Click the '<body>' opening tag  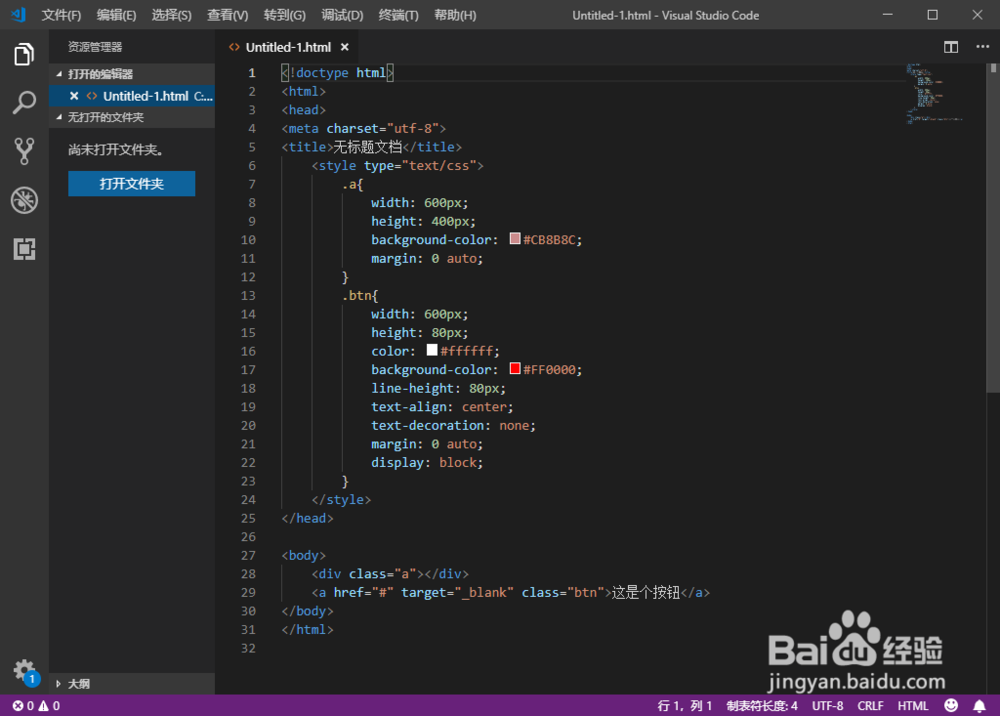pyautogui.click(x=304, y=555)
